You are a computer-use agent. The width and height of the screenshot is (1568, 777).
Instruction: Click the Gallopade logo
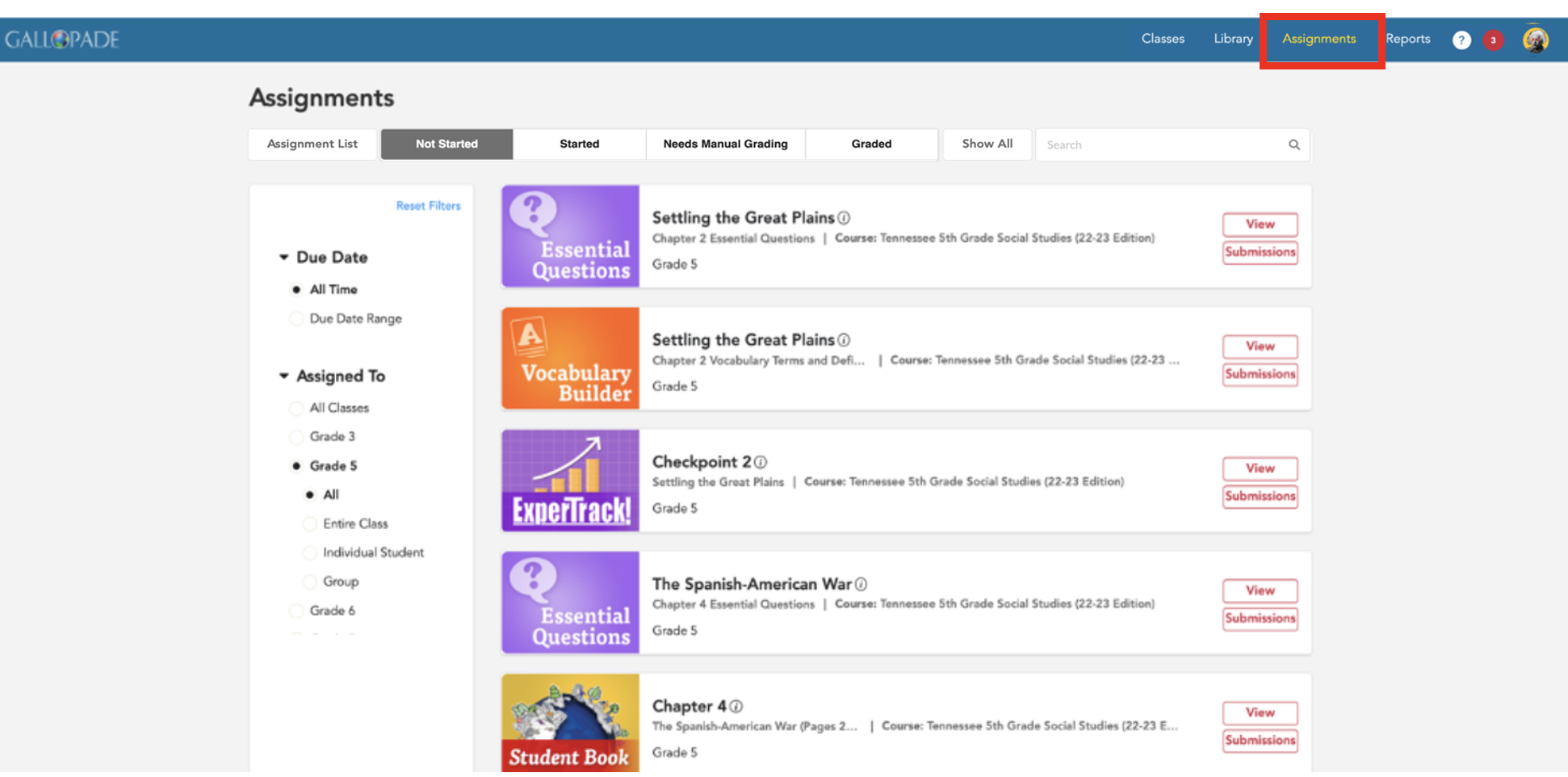(x=62, y=40)
